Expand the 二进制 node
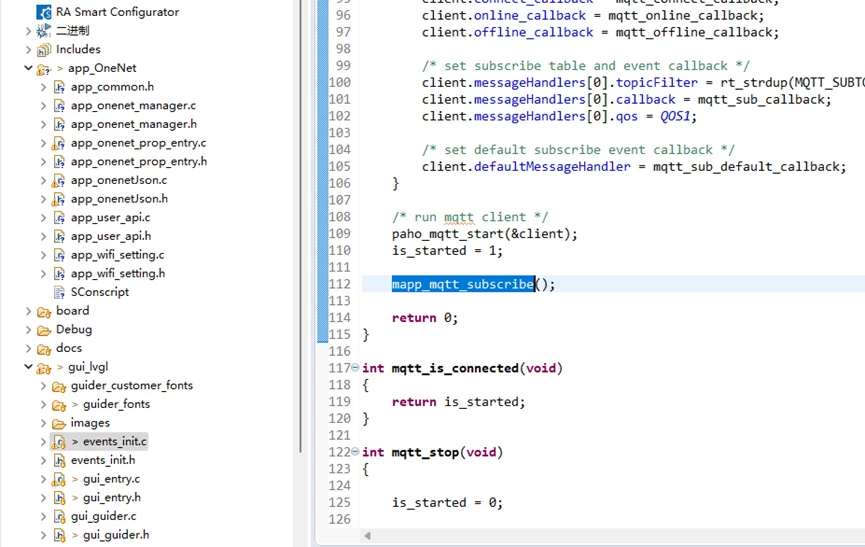Viewport: 865px width, 547px height. (x=28, y=31)
